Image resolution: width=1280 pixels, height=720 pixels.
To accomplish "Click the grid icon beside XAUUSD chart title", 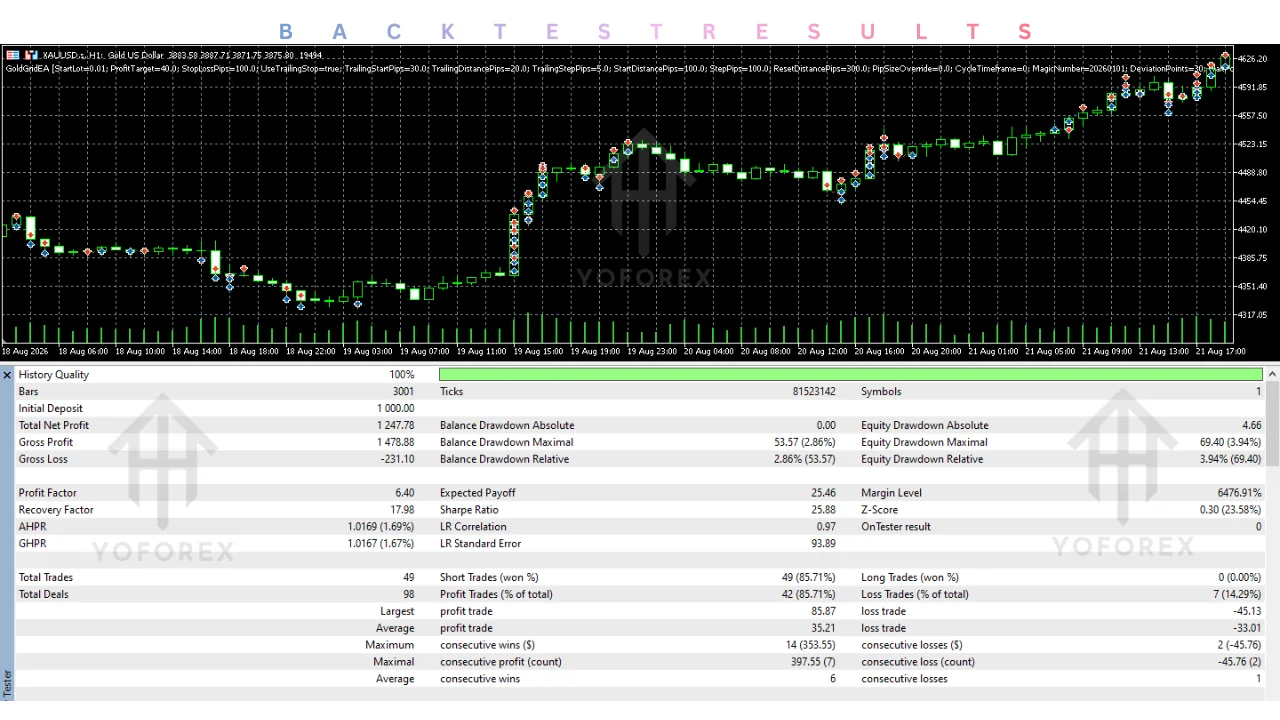I will (12, 55).
